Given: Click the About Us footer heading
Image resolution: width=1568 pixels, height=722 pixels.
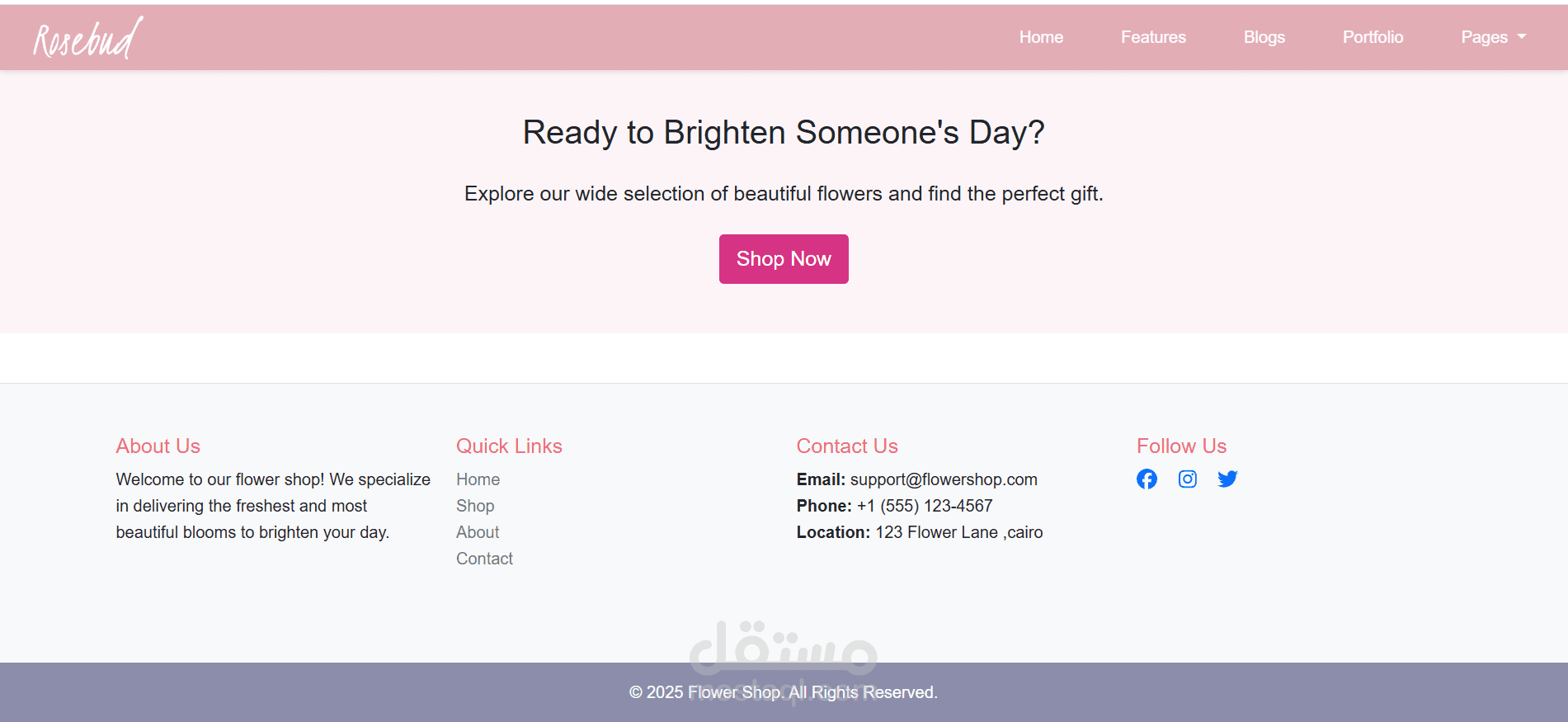Looking at the screenshot, I should (158, 446).
